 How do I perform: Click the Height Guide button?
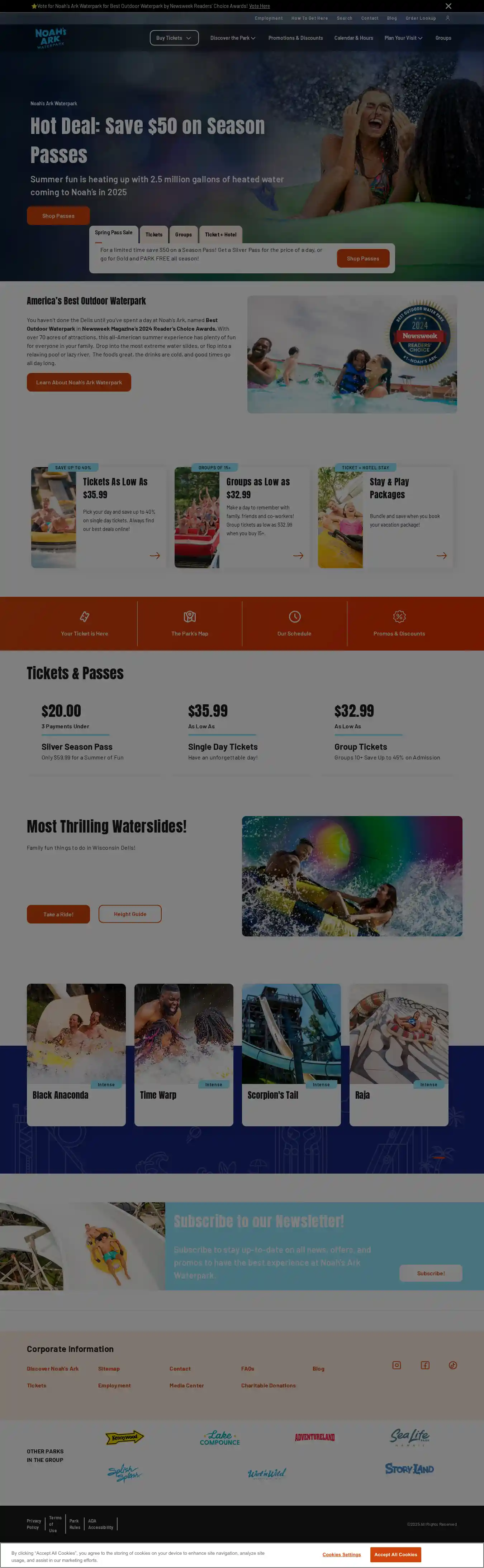[x=130, y=914]
